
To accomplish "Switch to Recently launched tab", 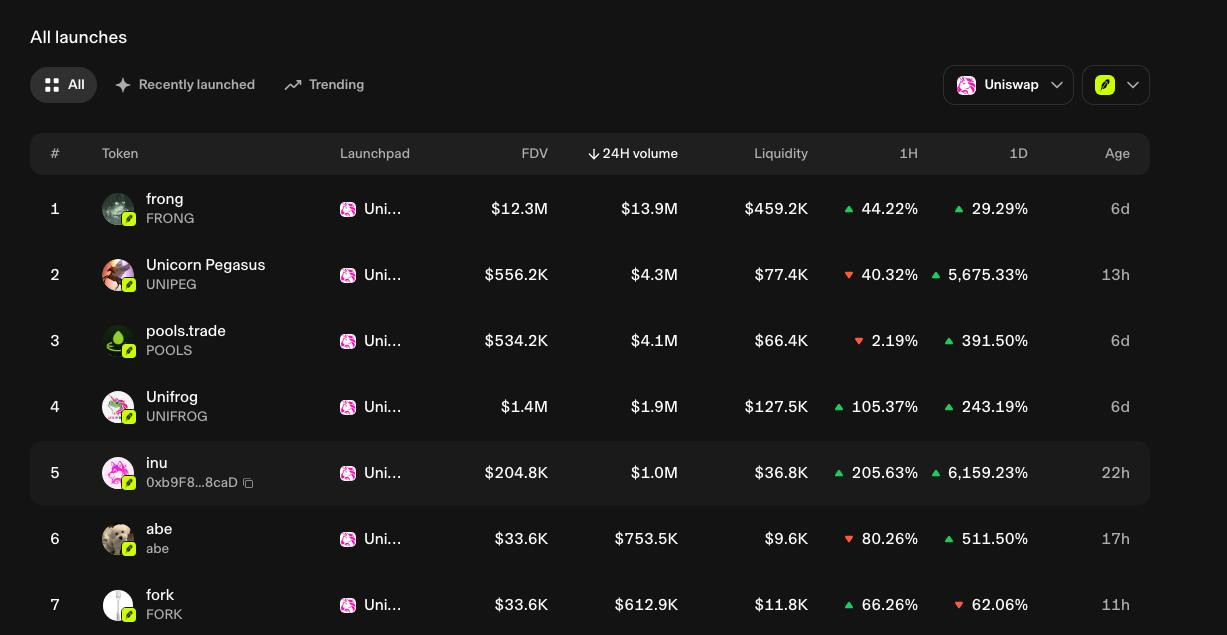I will [184, 85].
